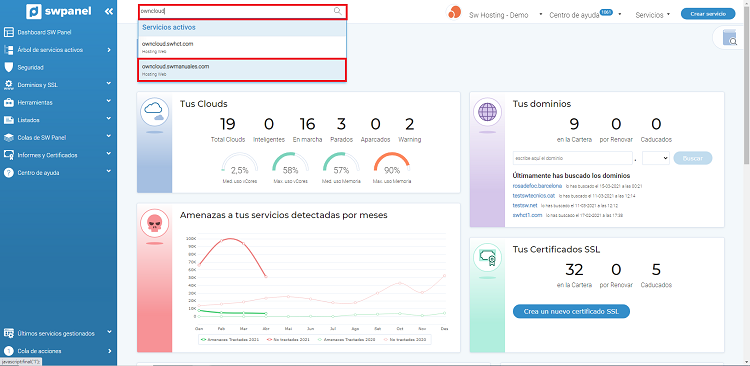Open Dashboard SW Panel

pos(44,33)
